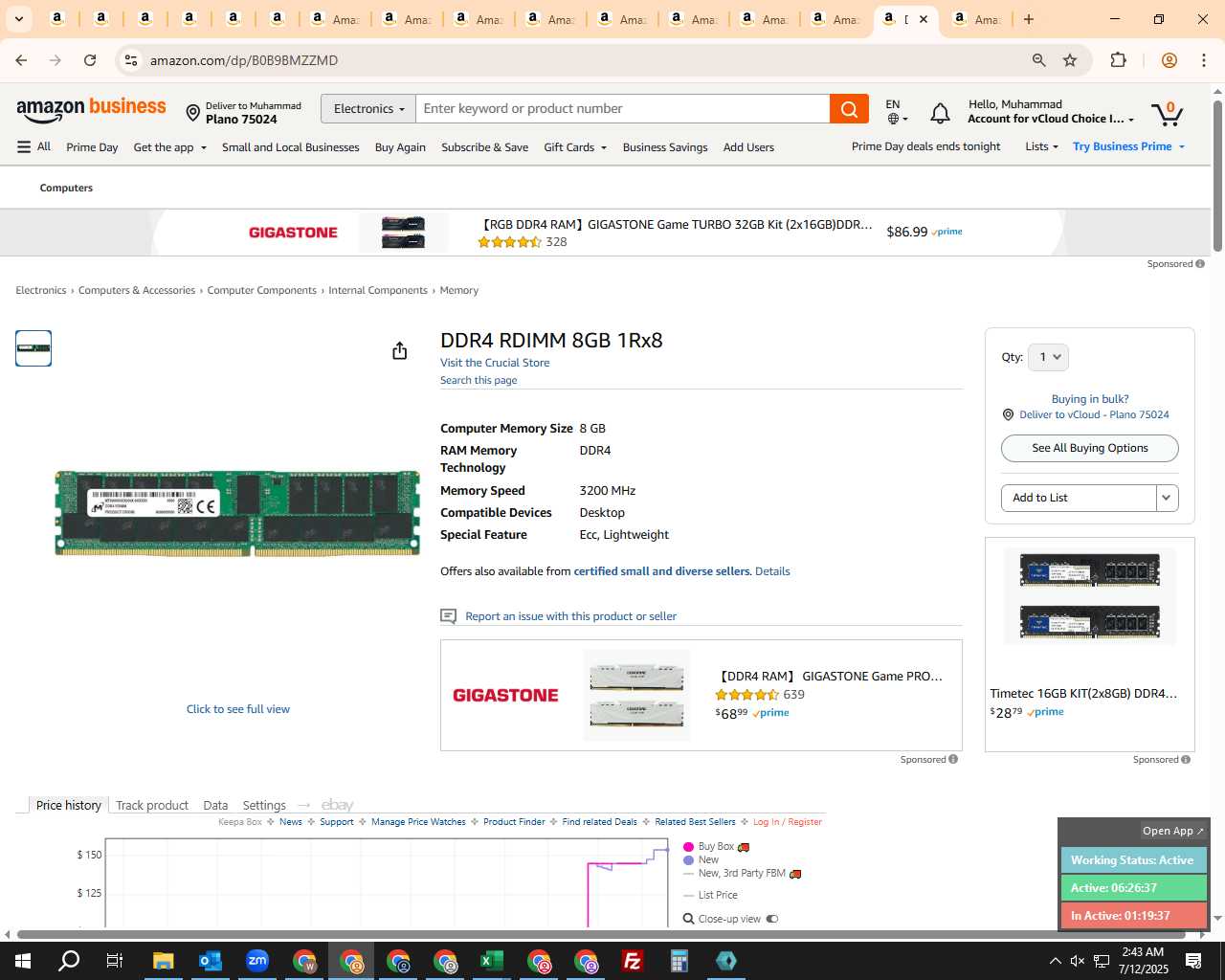Viewport: 1225px width, 980px height.
Task: Toggle Buy Box series in Keepa legend
Action: [x=716, y=847]
